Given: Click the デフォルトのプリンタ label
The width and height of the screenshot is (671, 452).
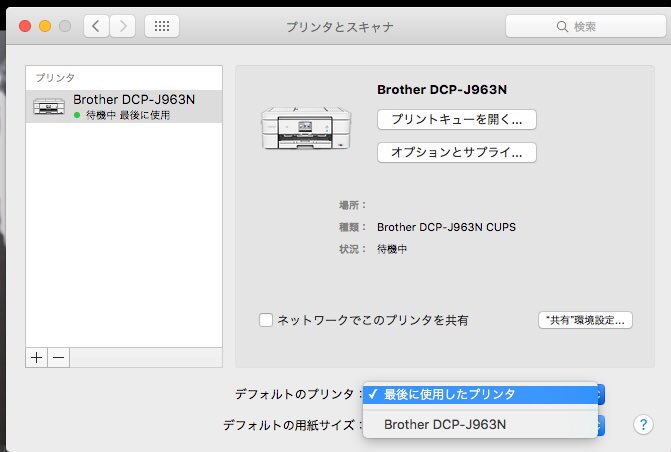Looking at the screenshot, I should pyautogui.click(x=298, y=394).
